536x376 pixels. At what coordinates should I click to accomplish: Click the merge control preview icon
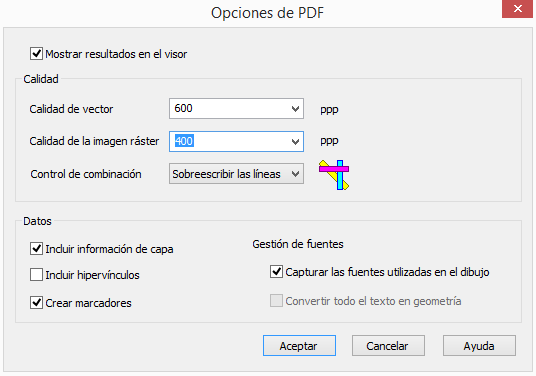[x=334, y=175]
